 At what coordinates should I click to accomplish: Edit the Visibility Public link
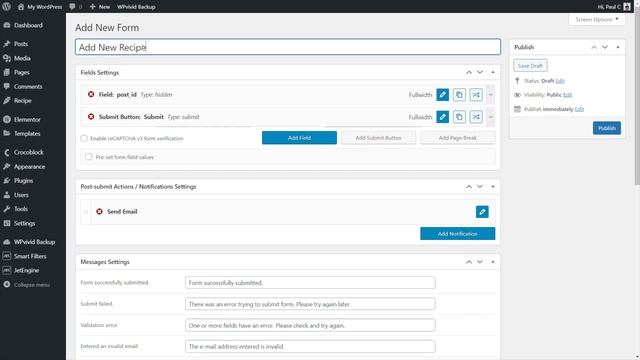tap(568, 95)
